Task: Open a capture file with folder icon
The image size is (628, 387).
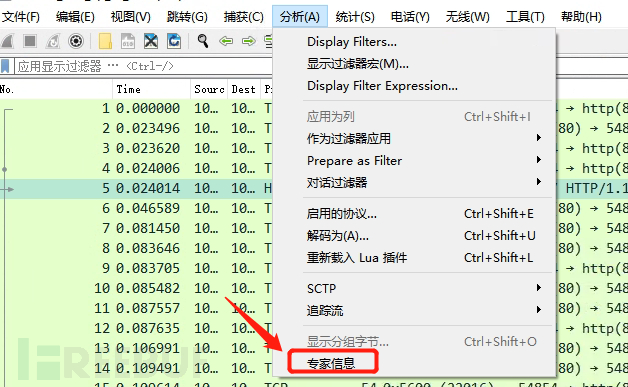Action: coord(105,41)
